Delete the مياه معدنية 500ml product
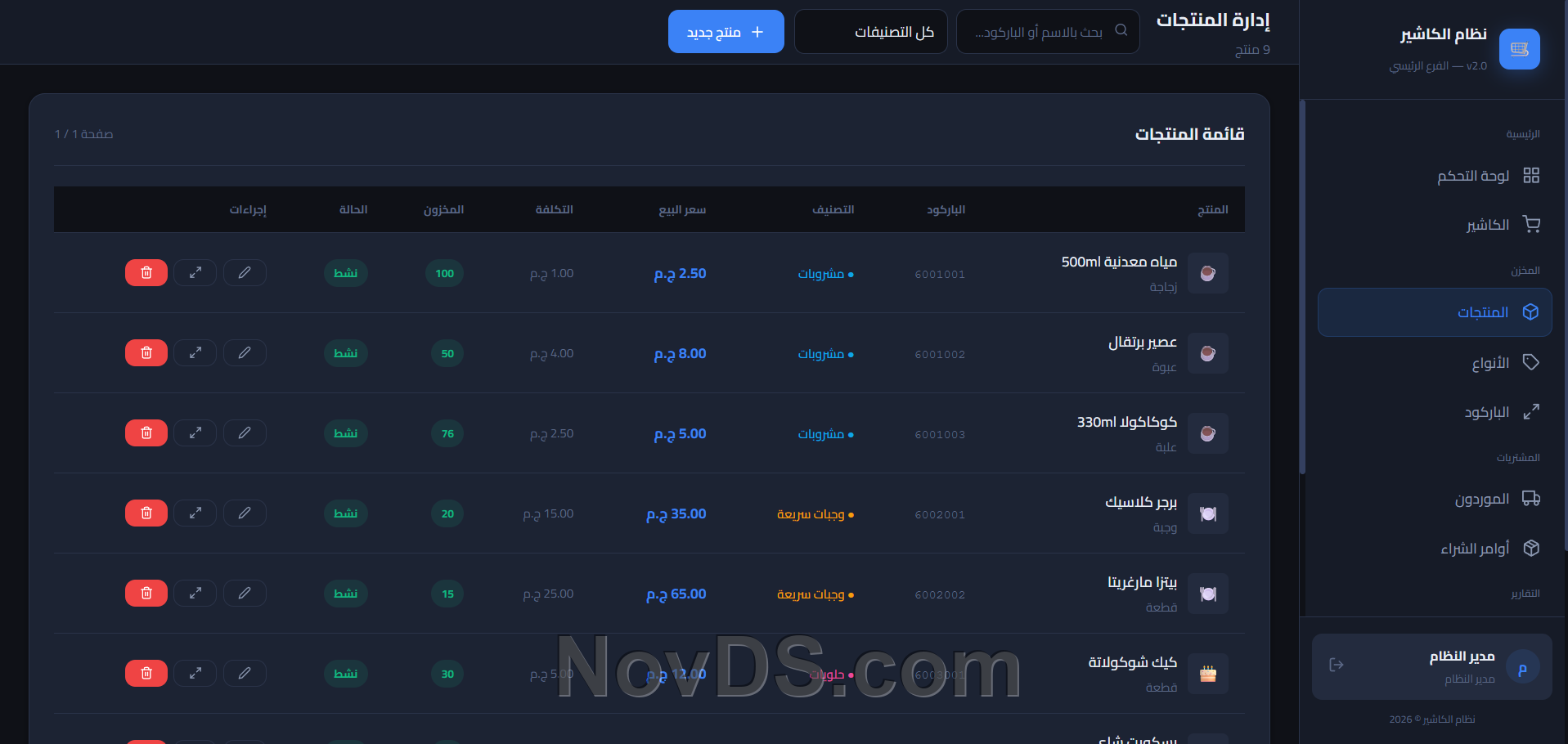This screenshot has height=744, width=1568. tap(146, 273)
